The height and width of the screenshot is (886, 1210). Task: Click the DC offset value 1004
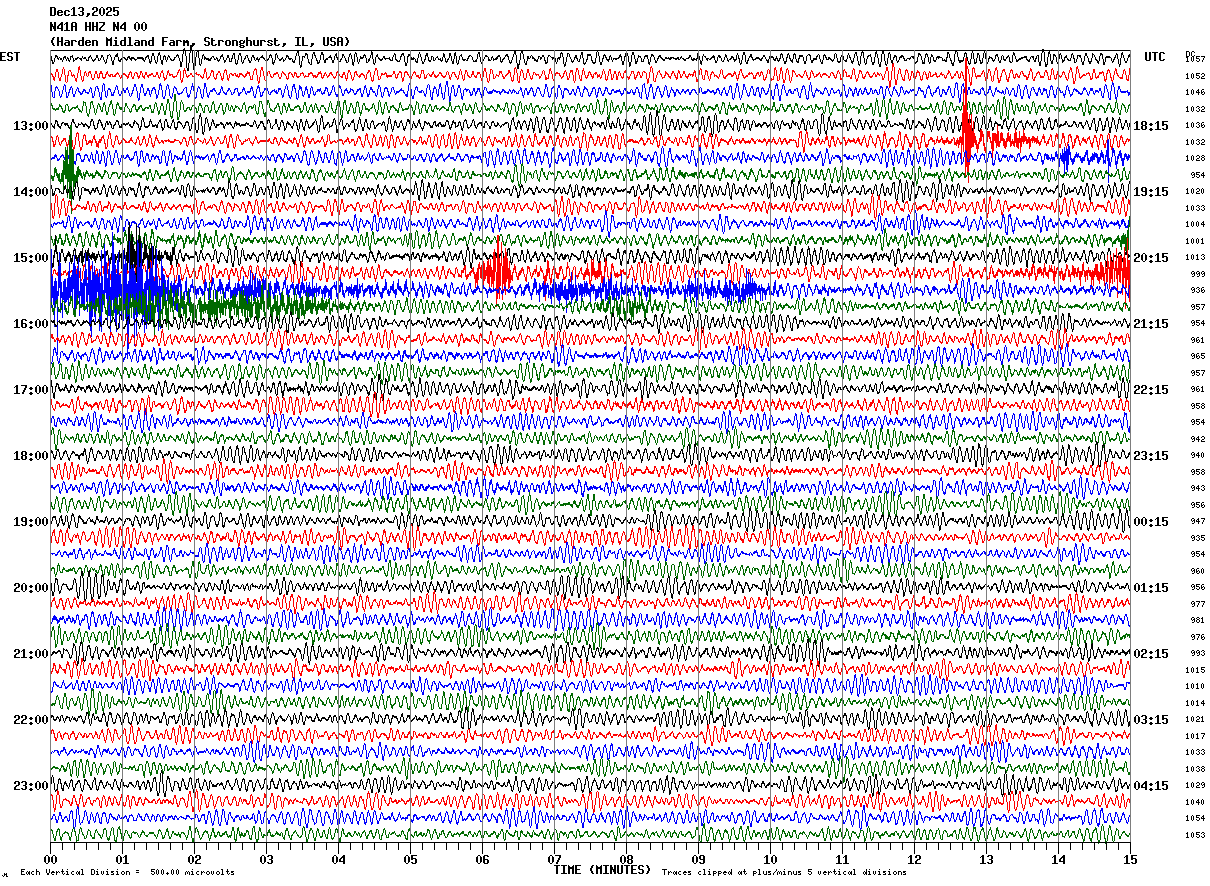point(1195,224)
